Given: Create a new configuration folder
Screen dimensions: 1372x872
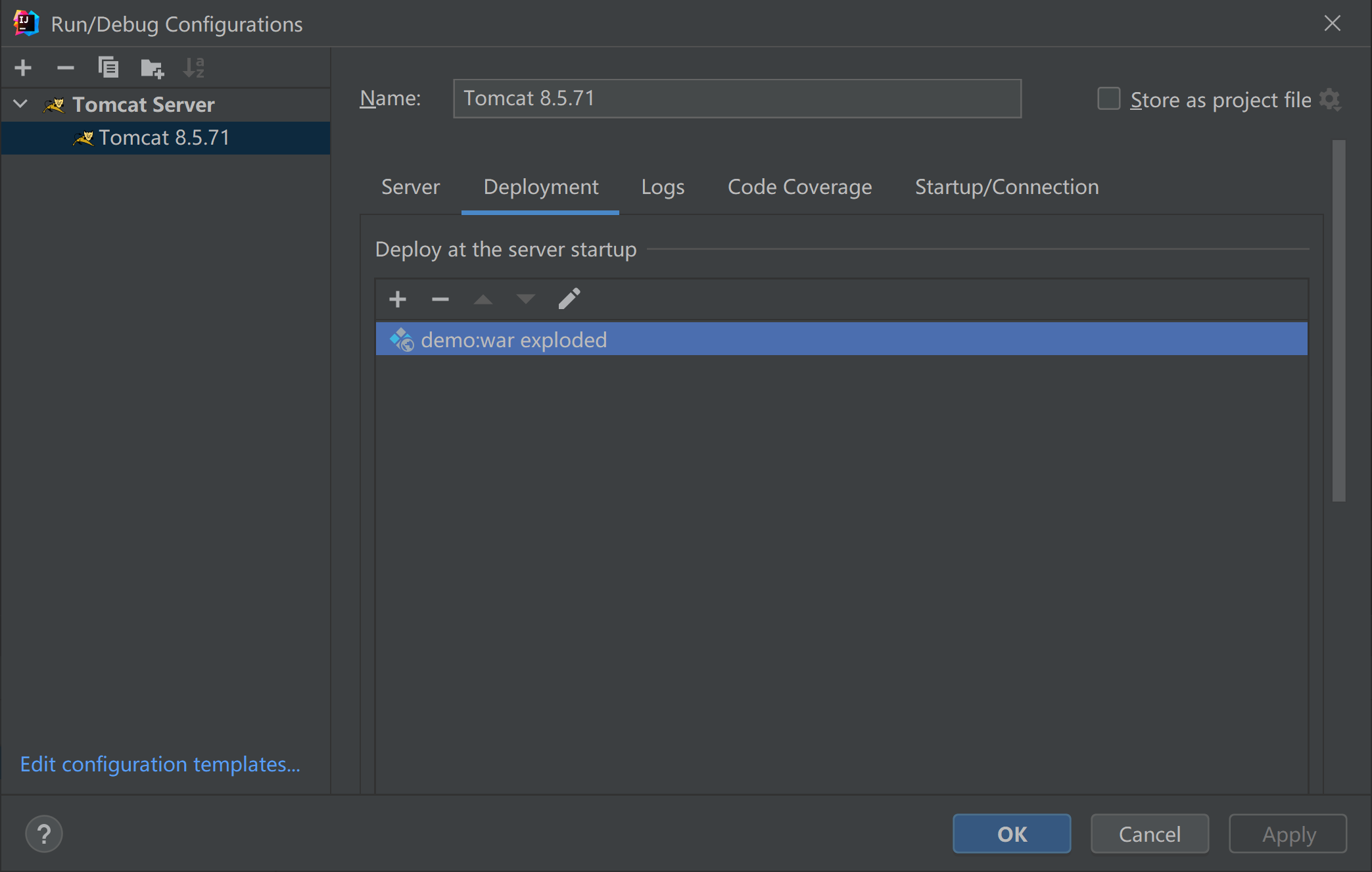Looking at the screenshot, I should click(x=152, y=68).
